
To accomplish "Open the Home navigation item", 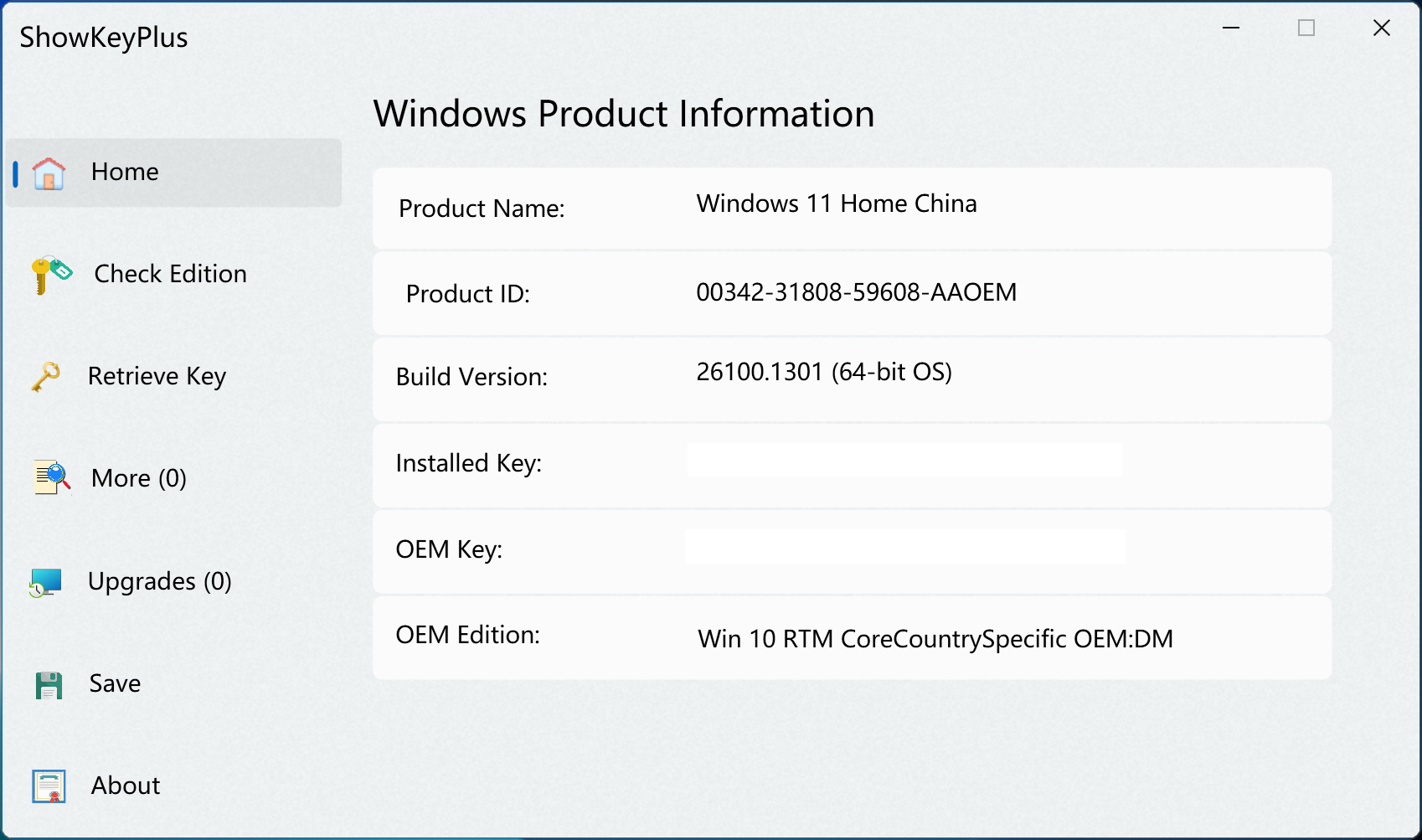I will click(125, 172).
